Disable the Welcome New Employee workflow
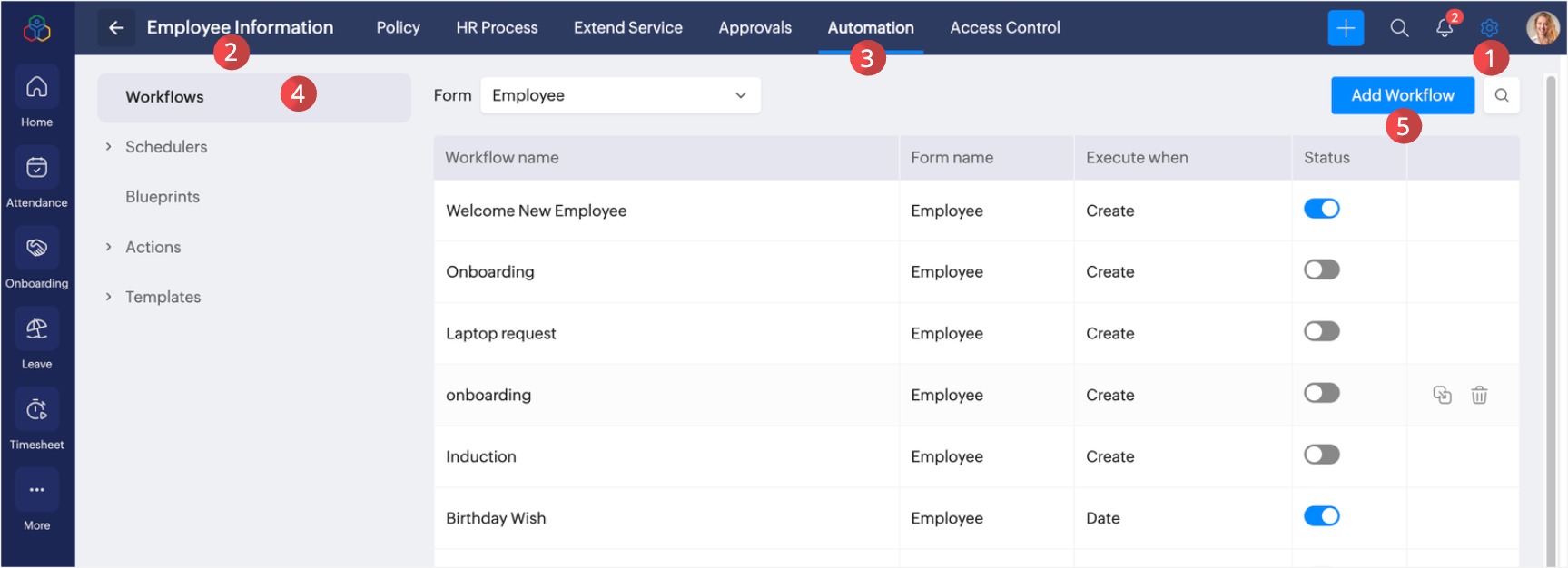1568x568 pixels. (x=1321, y=209)
